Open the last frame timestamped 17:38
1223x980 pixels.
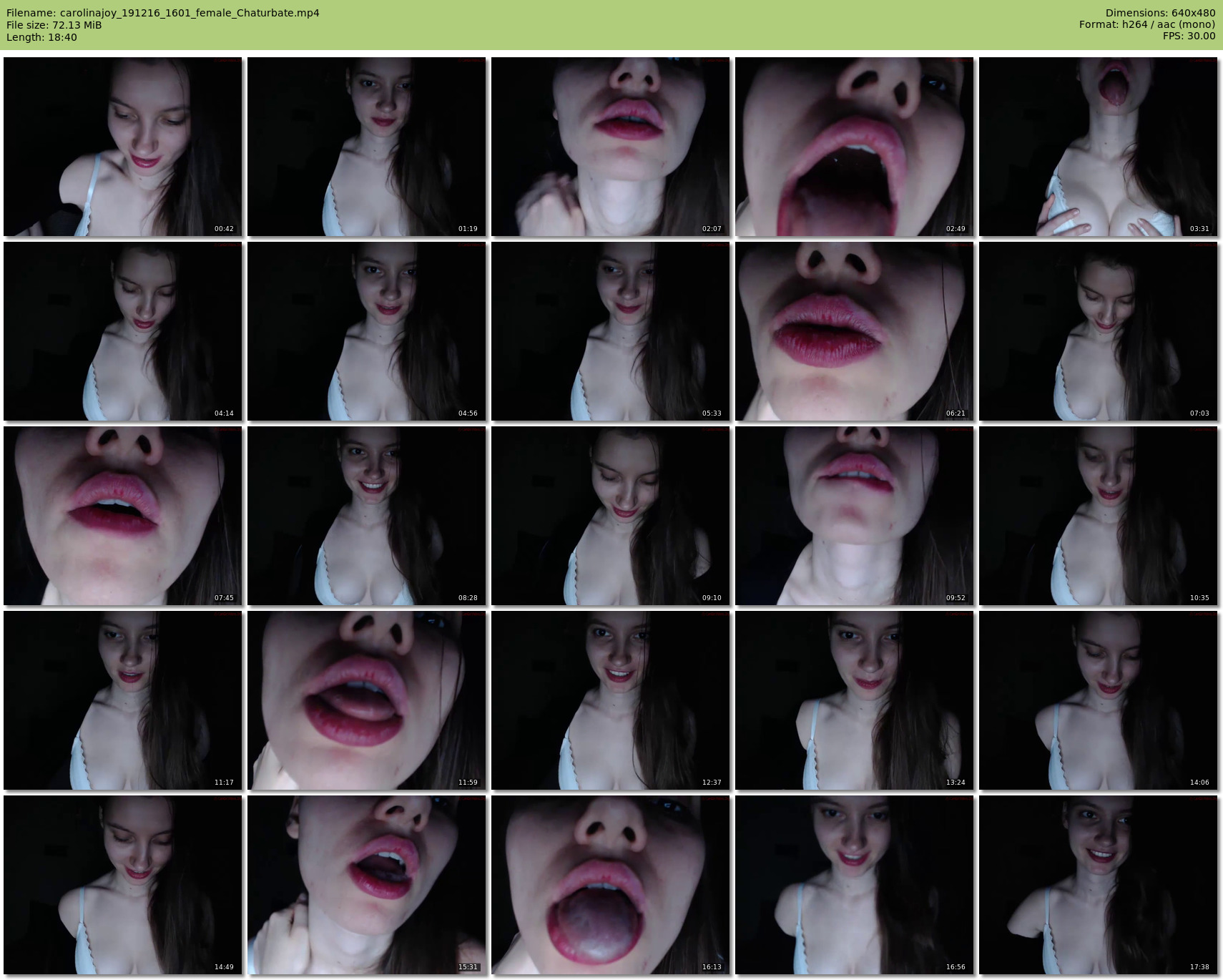tap(1098, 885)
